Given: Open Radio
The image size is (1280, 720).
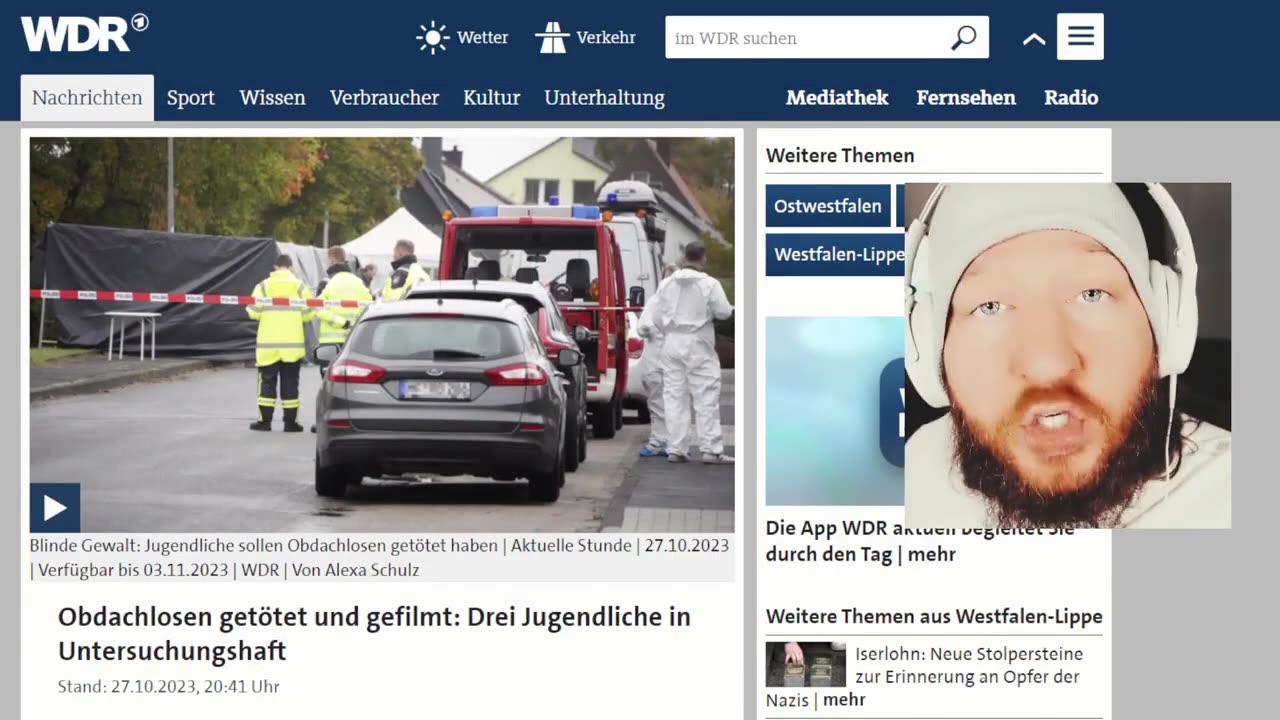Looking at the screenshot, I should pos(1071,98).
